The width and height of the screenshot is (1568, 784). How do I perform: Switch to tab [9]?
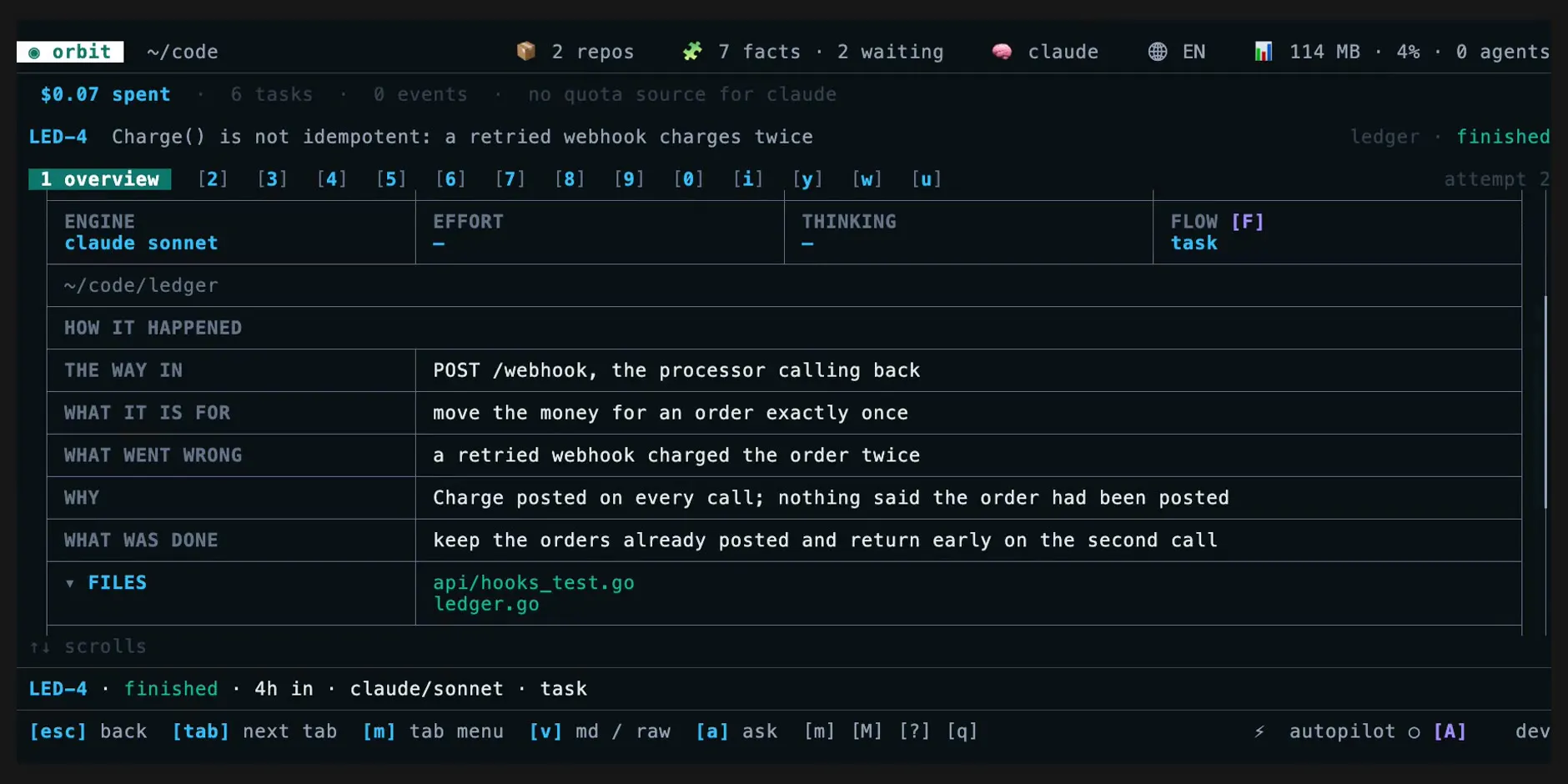point(629,179)
